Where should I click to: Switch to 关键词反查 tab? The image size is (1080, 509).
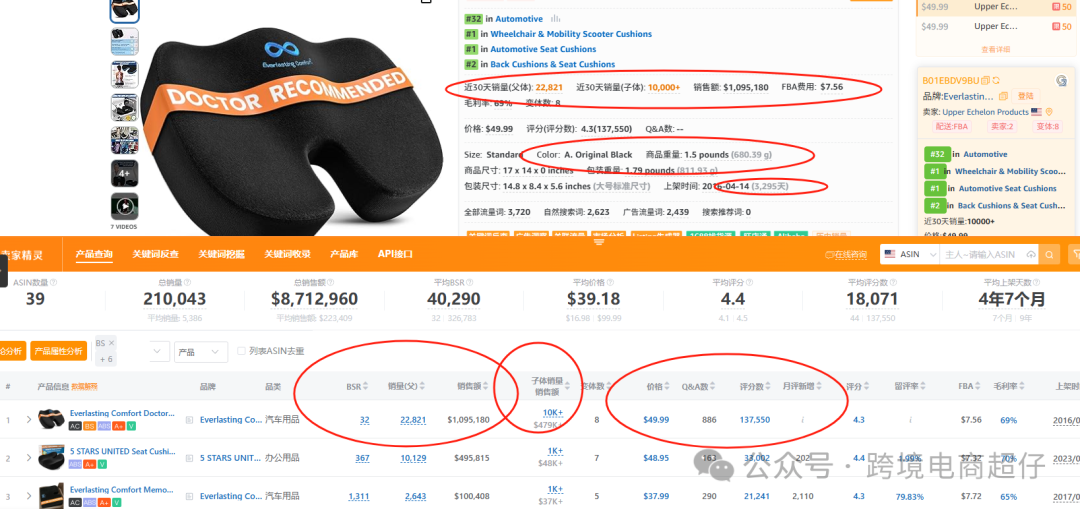pos(156,254)
